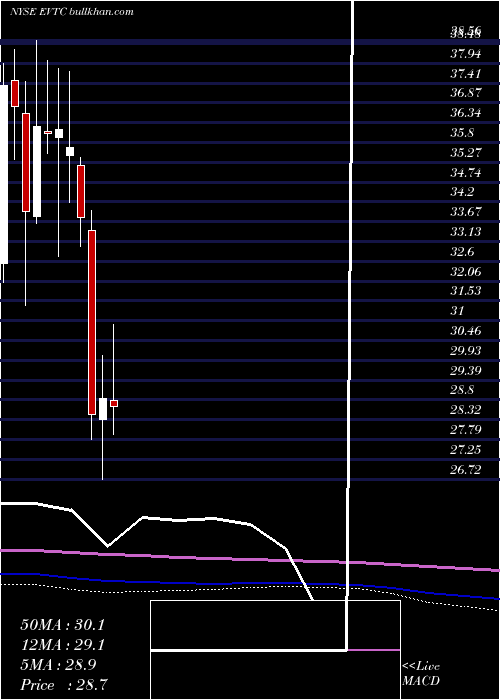Click the 29.93 price axis label

point(466,350)
